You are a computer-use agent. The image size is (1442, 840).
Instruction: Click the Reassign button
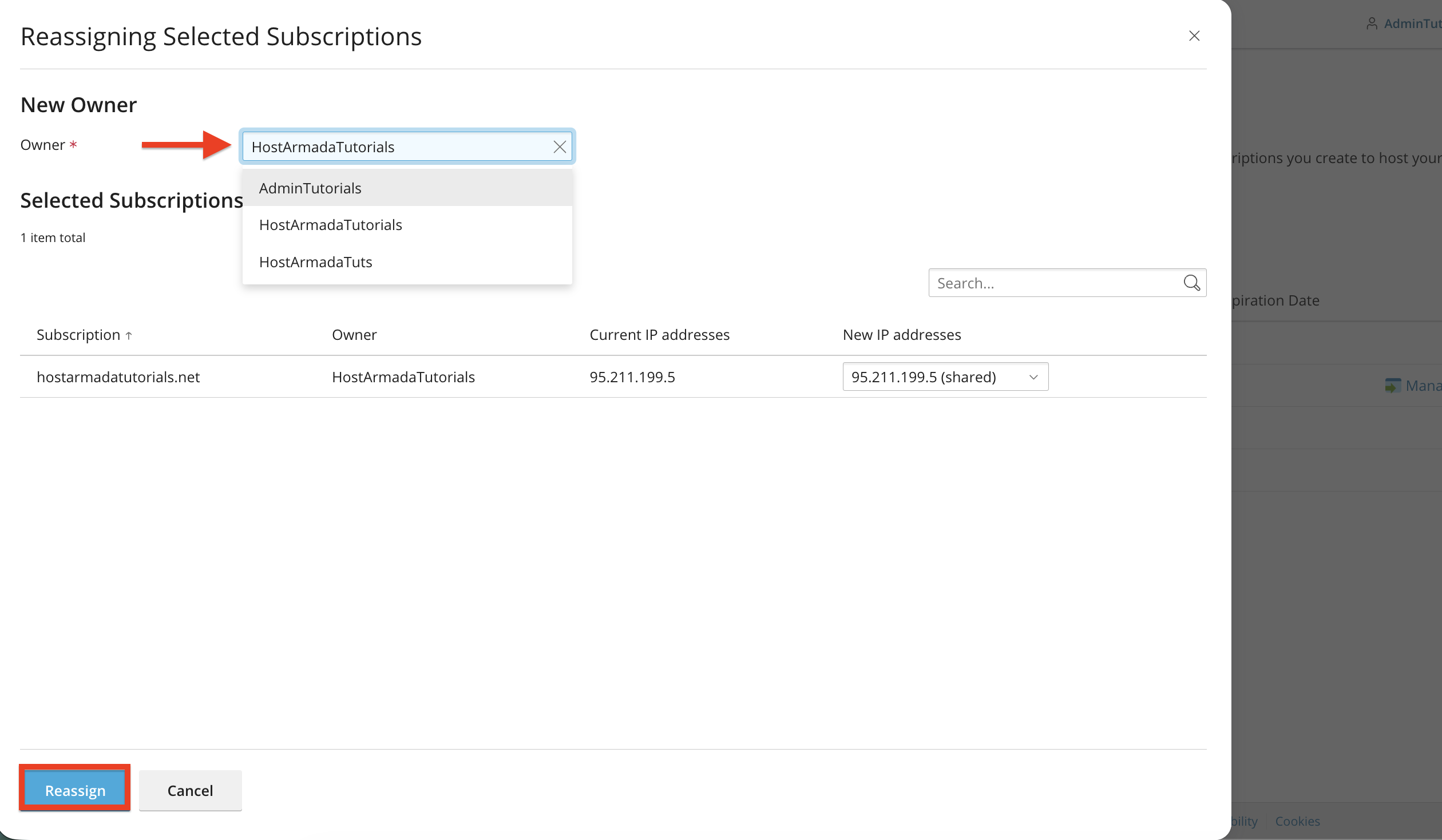click(75, 790)
